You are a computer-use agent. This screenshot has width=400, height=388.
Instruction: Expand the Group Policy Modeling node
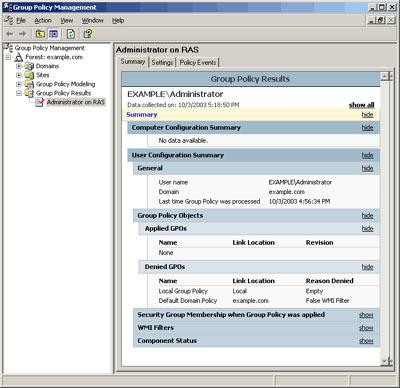tap(19, 84)
